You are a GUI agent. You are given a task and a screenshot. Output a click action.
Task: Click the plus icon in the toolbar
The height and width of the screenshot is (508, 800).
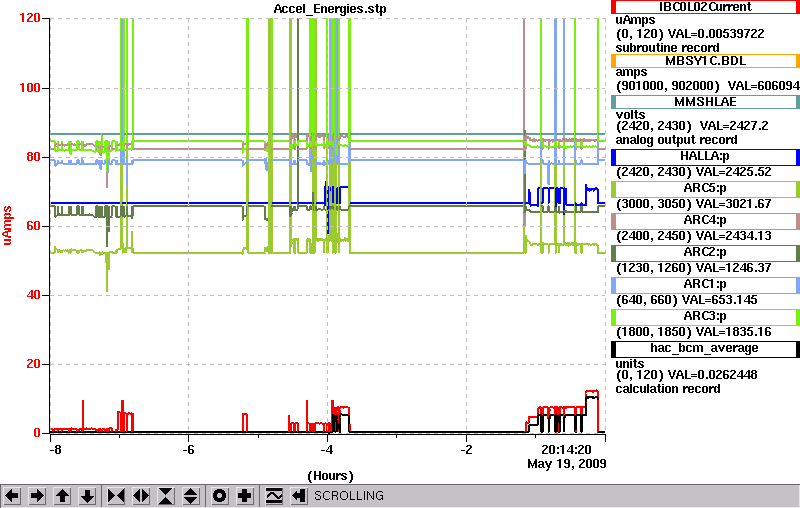245,496
